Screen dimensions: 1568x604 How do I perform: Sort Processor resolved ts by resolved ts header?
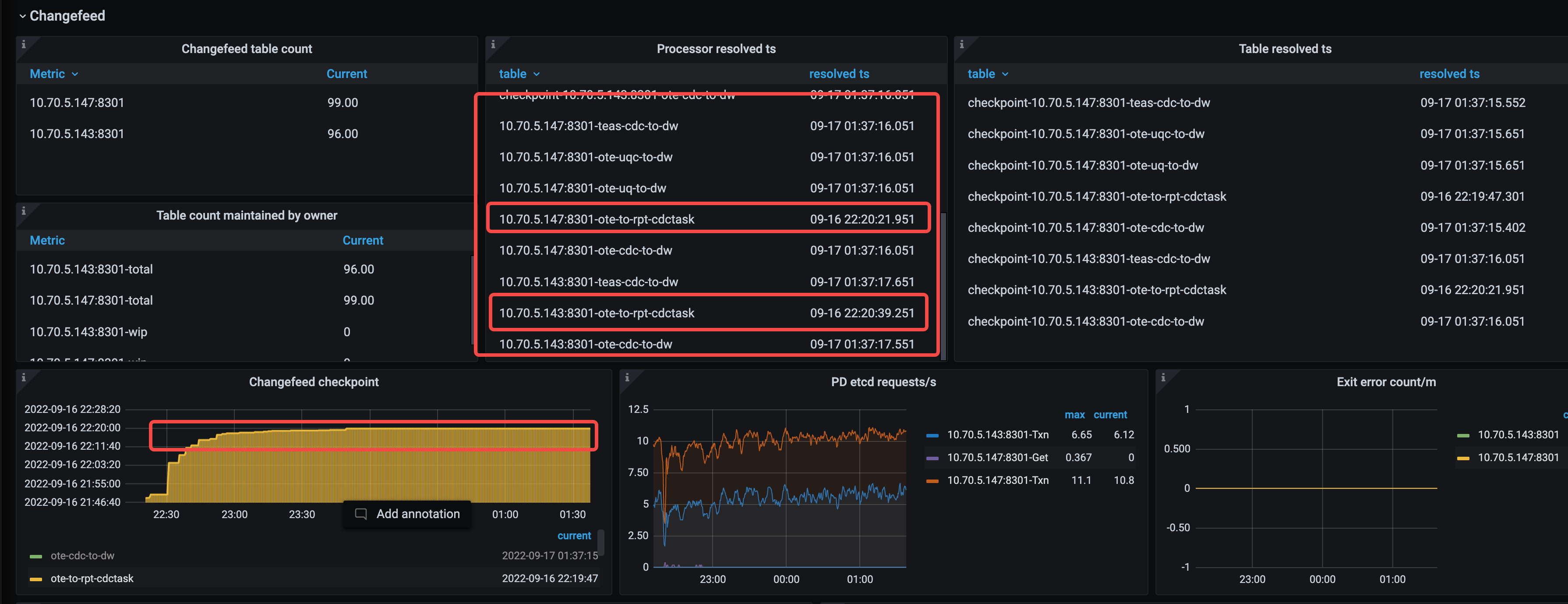click(839, 74)
